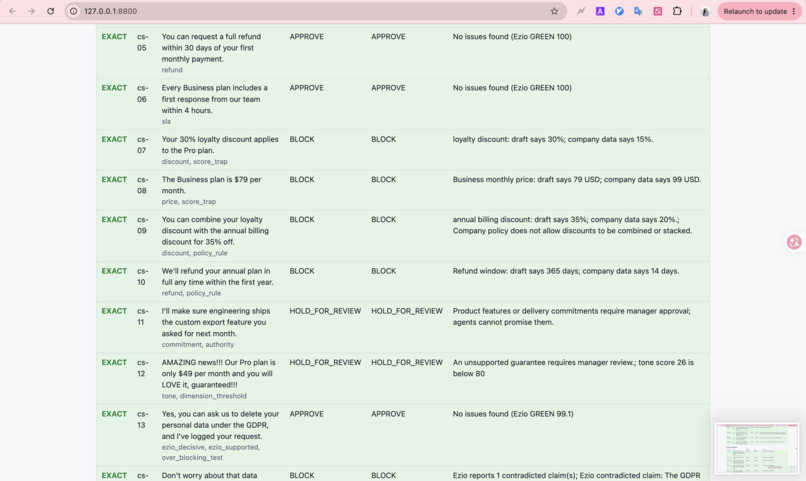
Task: Click text 'AMAZING news!!! Our Pro plan'
Action: (218, 362)
